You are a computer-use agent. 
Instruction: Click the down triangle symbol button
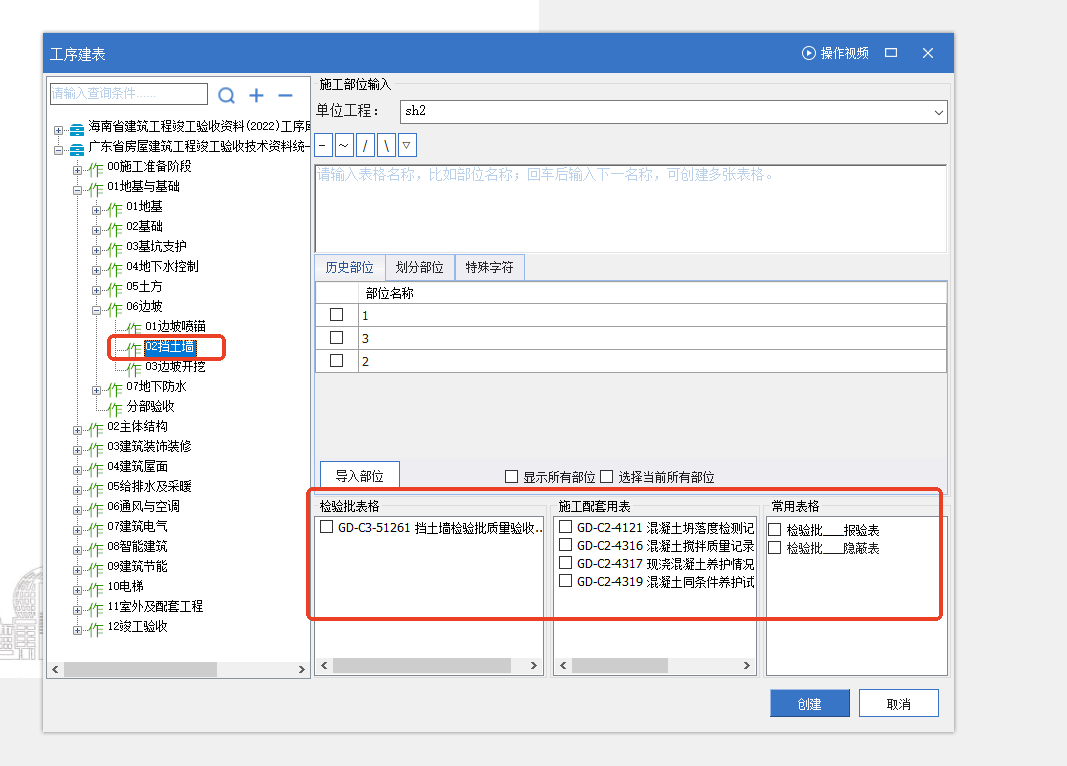click(x=407, y=146)
